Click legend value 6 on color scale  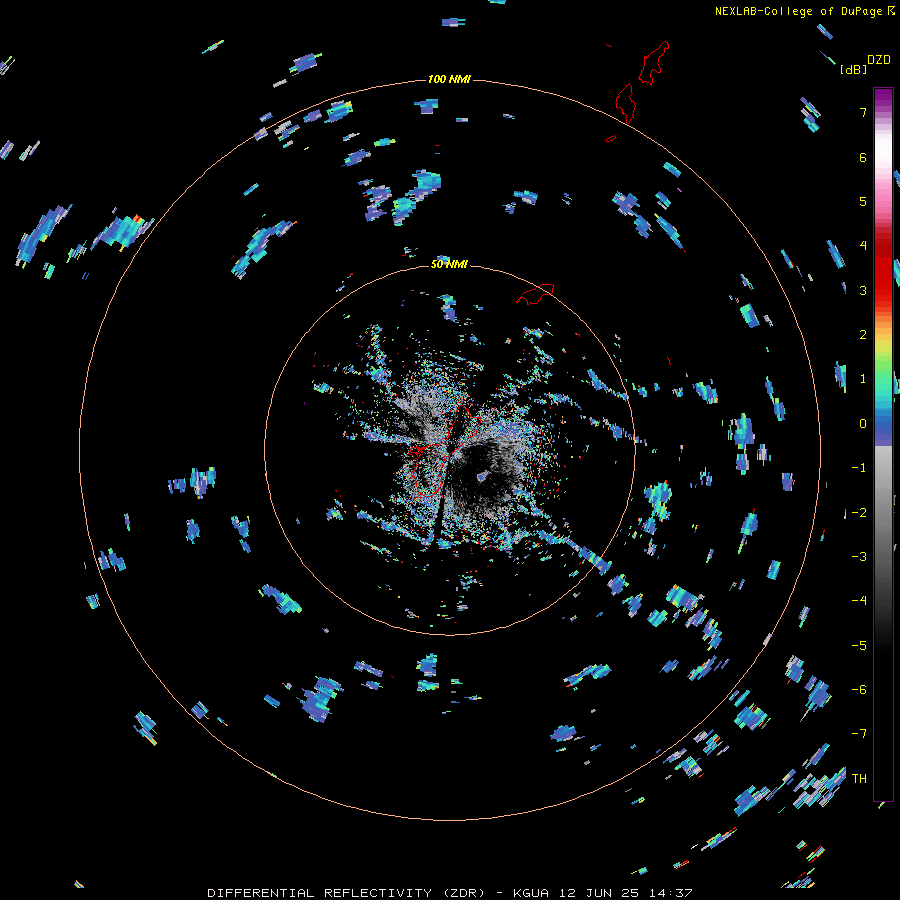(863, 157)
